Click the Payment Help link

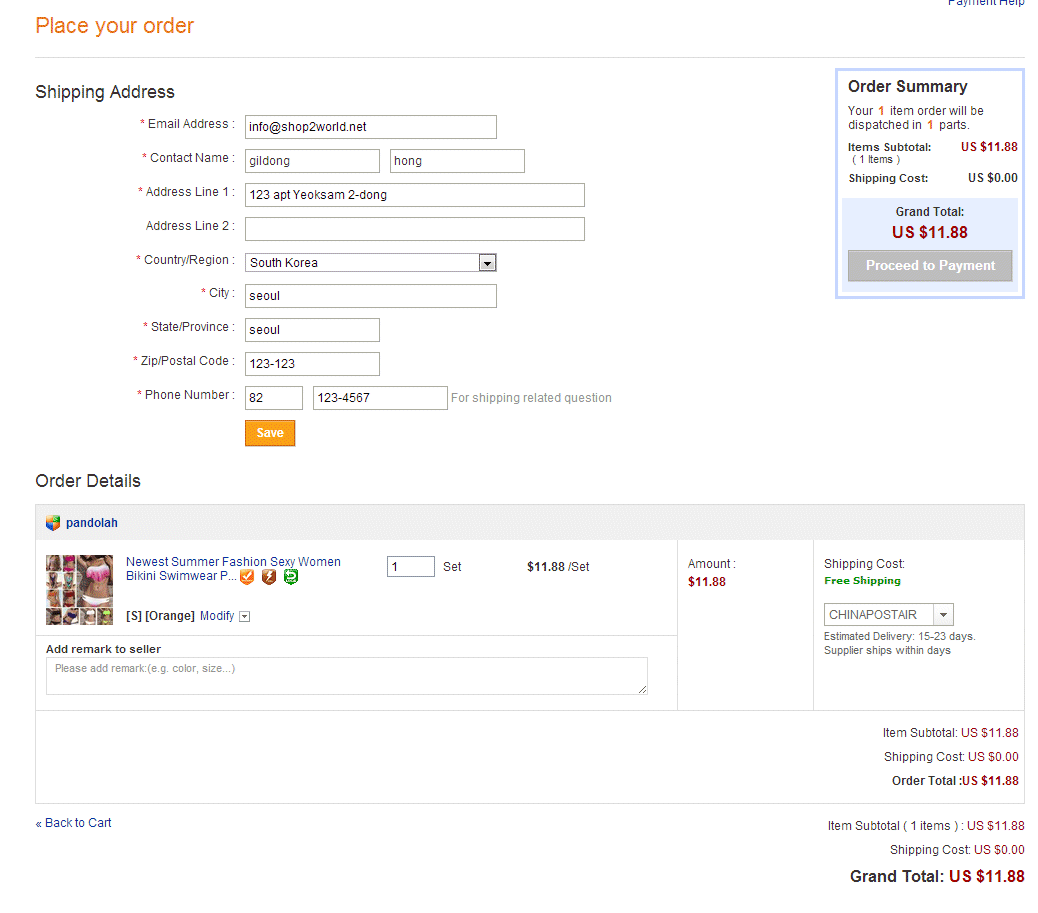pos(985,3)
